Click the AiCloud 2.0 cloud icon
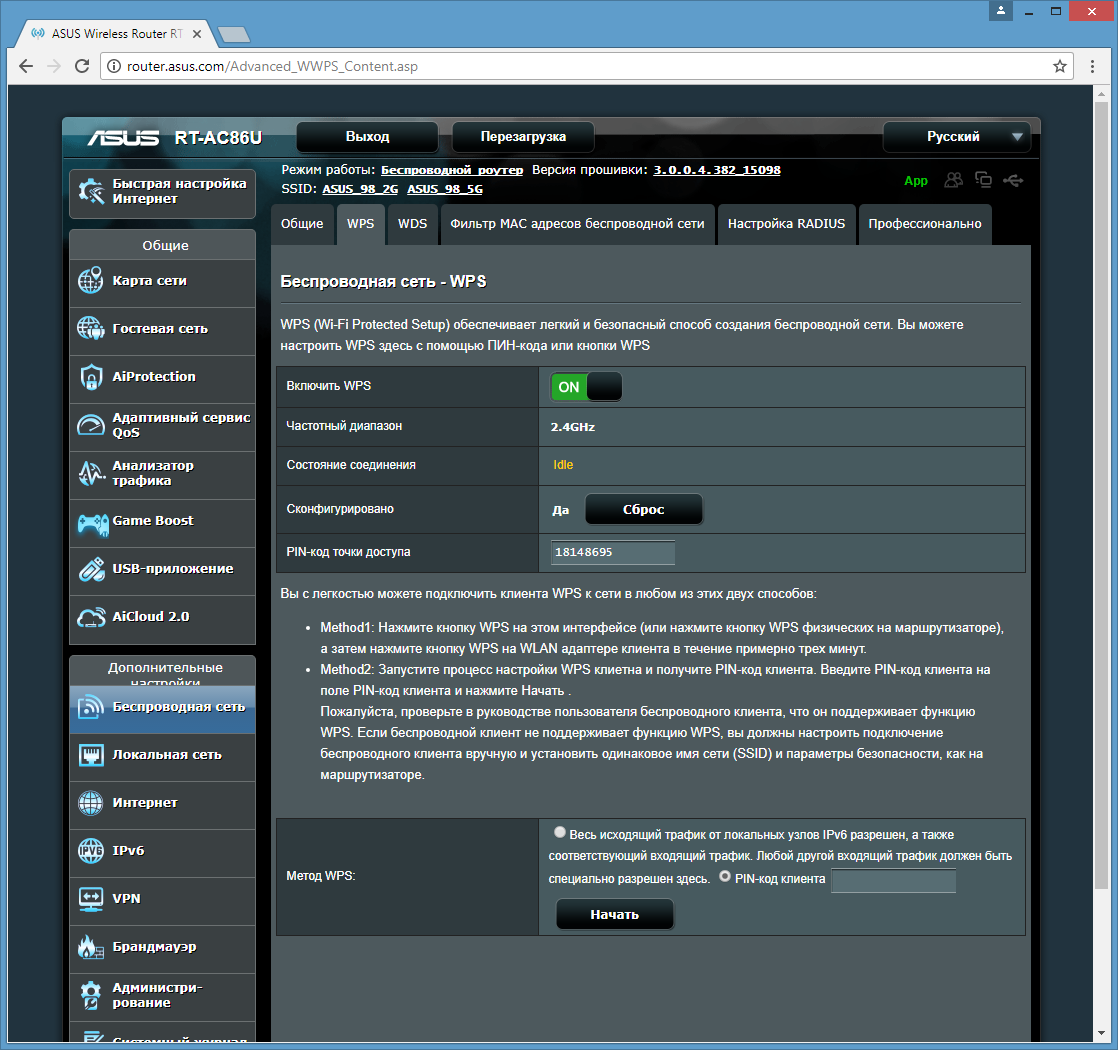This screenshot has height=1050, width=1118. click(91, 617)
